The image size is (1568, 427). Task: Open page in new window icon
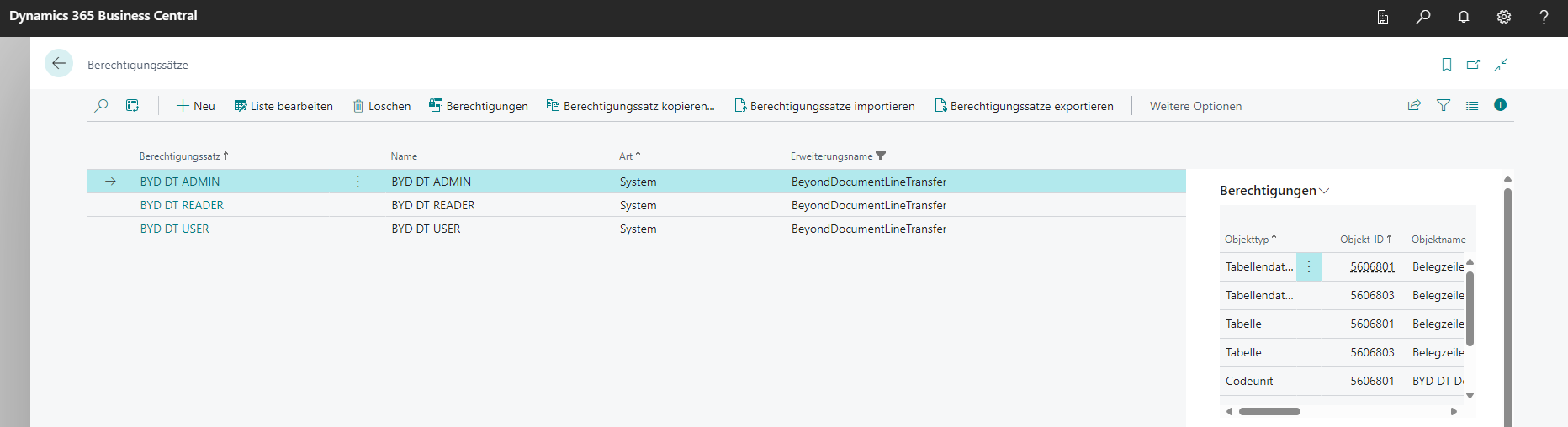(1473, 65)
